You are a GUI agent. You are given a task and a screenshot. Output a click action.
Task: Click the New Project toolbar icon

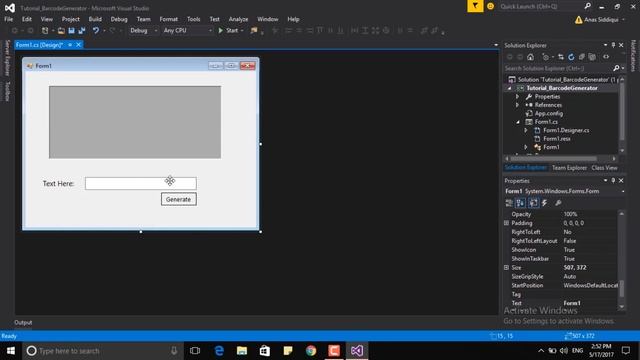pos(45,31)
